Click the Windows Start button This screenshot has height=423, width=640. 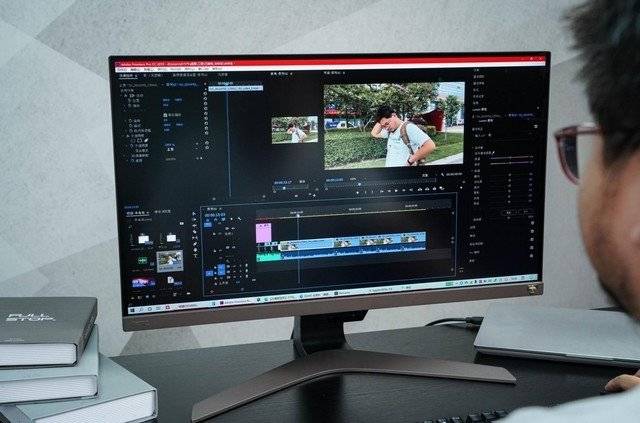[x=132, y=310]
